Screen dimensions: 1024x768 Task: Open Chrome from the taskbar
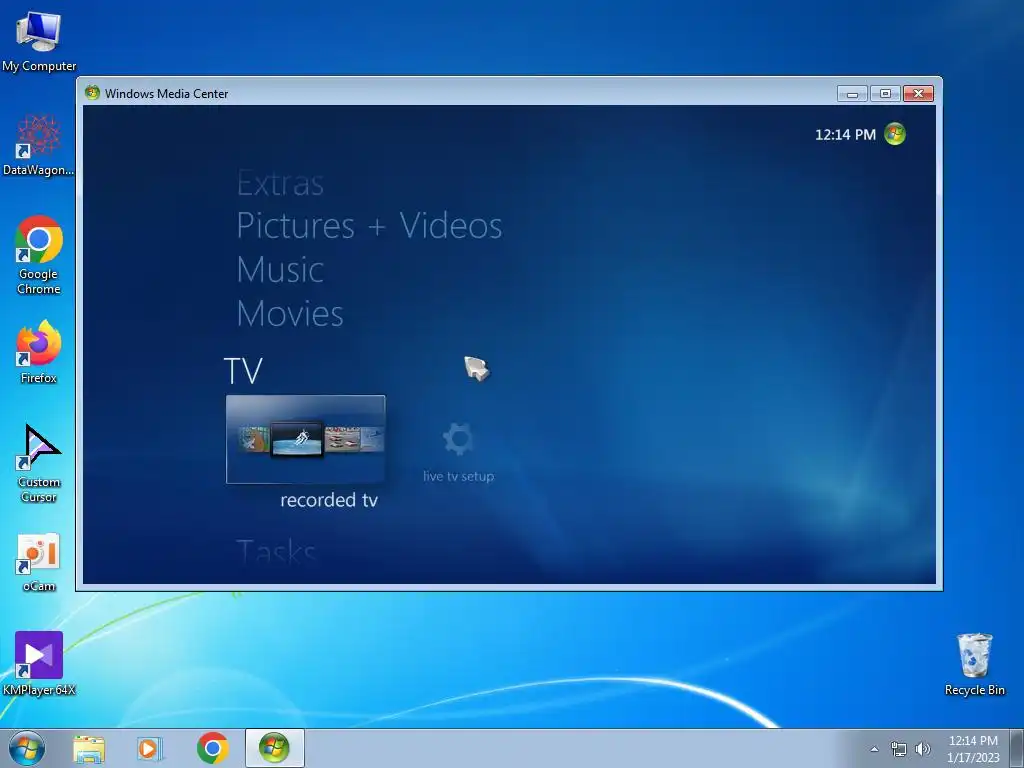coord(212,748)
